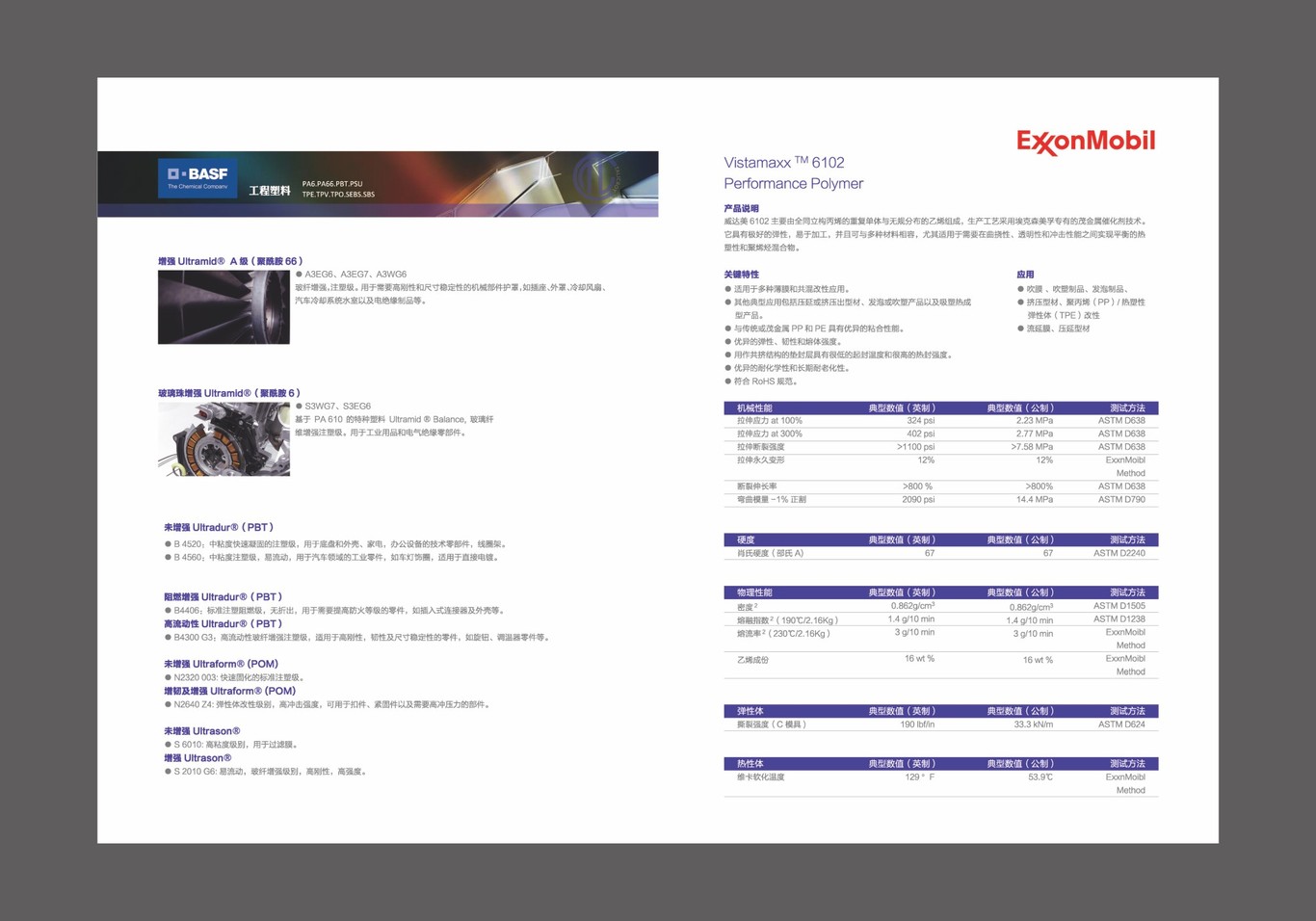Click heading '玻璃珠增强 Ultramid®（聚酰胺 6）'
Image resolution: width=1316 pixels, height=921 pixels.
[229, 393]
